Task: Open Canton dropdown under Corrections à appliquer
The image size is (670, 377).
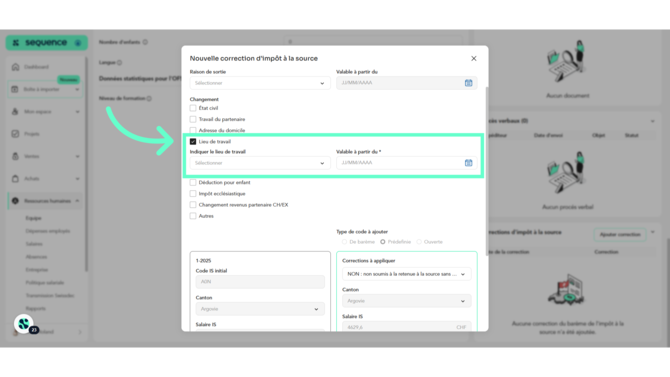Action: click(406, 301)
